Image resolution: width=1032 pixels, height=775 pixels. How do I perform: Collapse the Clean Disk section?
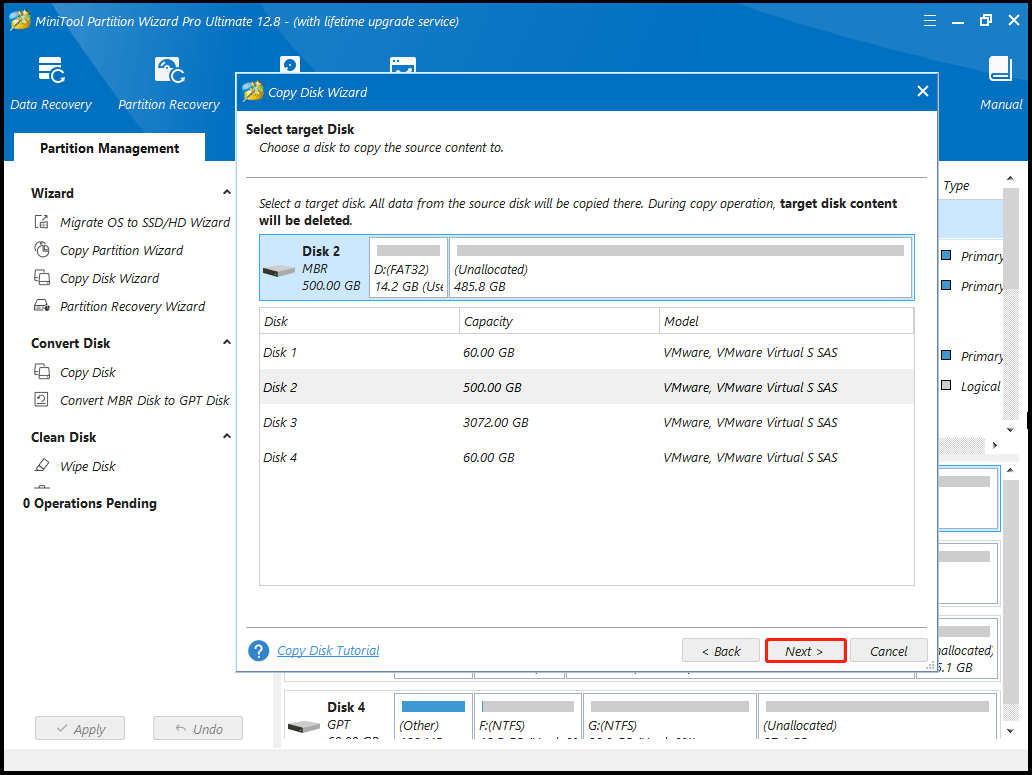click(x=226, y=436)
